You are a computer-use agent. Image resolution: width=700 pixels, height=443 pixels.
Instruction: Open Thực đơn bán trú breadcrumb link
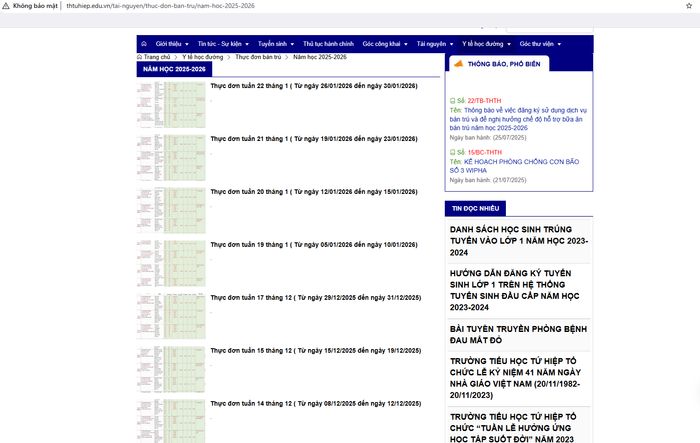coord(258,57)
